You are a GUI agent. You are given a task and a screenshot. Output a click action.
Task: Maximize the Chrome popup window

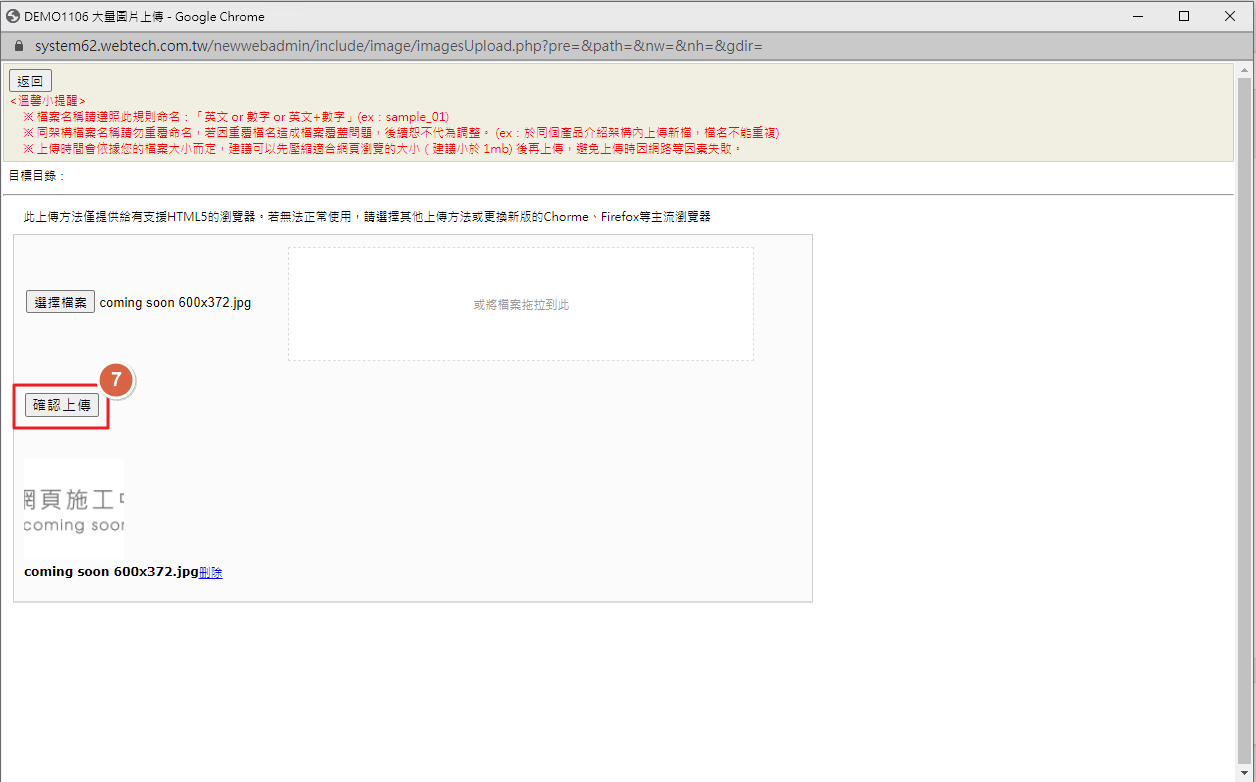click(1184, 16)
